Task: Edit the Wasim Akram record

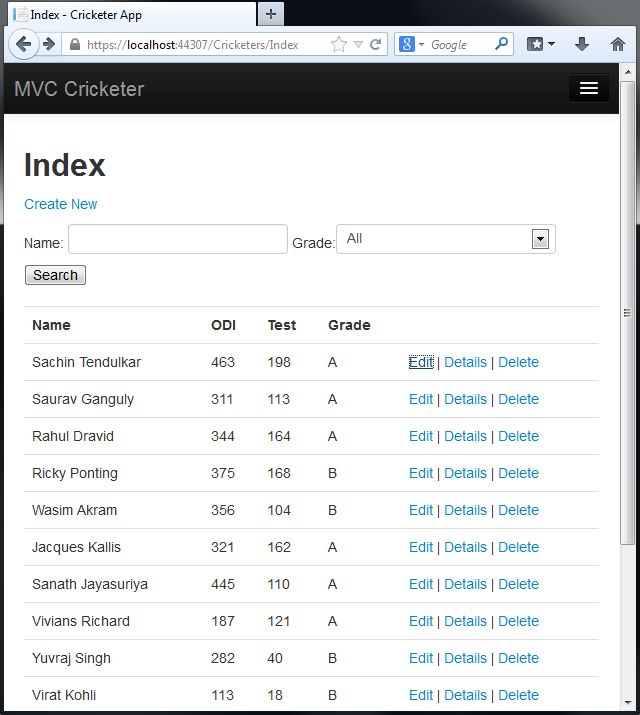Action: 421,510
